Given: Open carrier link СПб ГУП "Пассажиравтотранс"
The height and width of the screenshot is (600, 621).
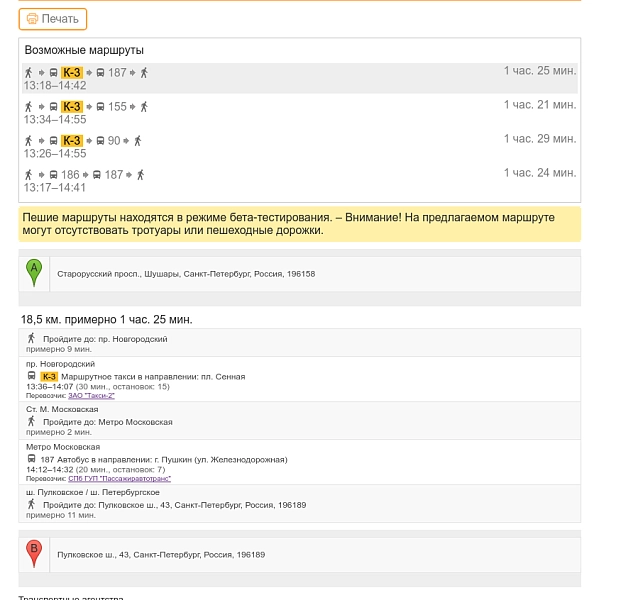Looking at the screenshot, I should pyautogui.click(x=119, y=479).
